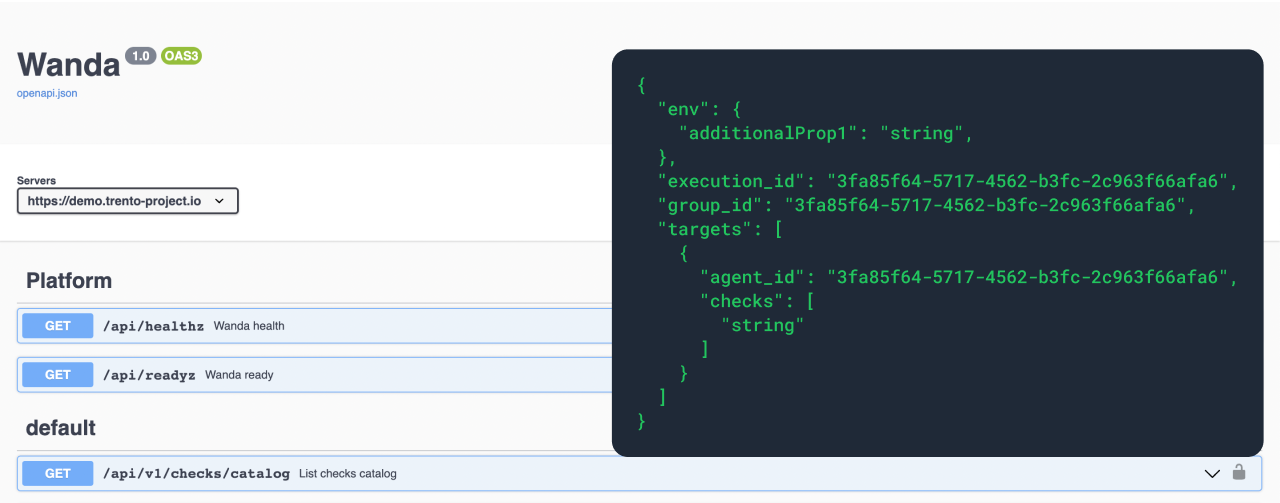Click the /api/readyz path text

tap(149, 375)
